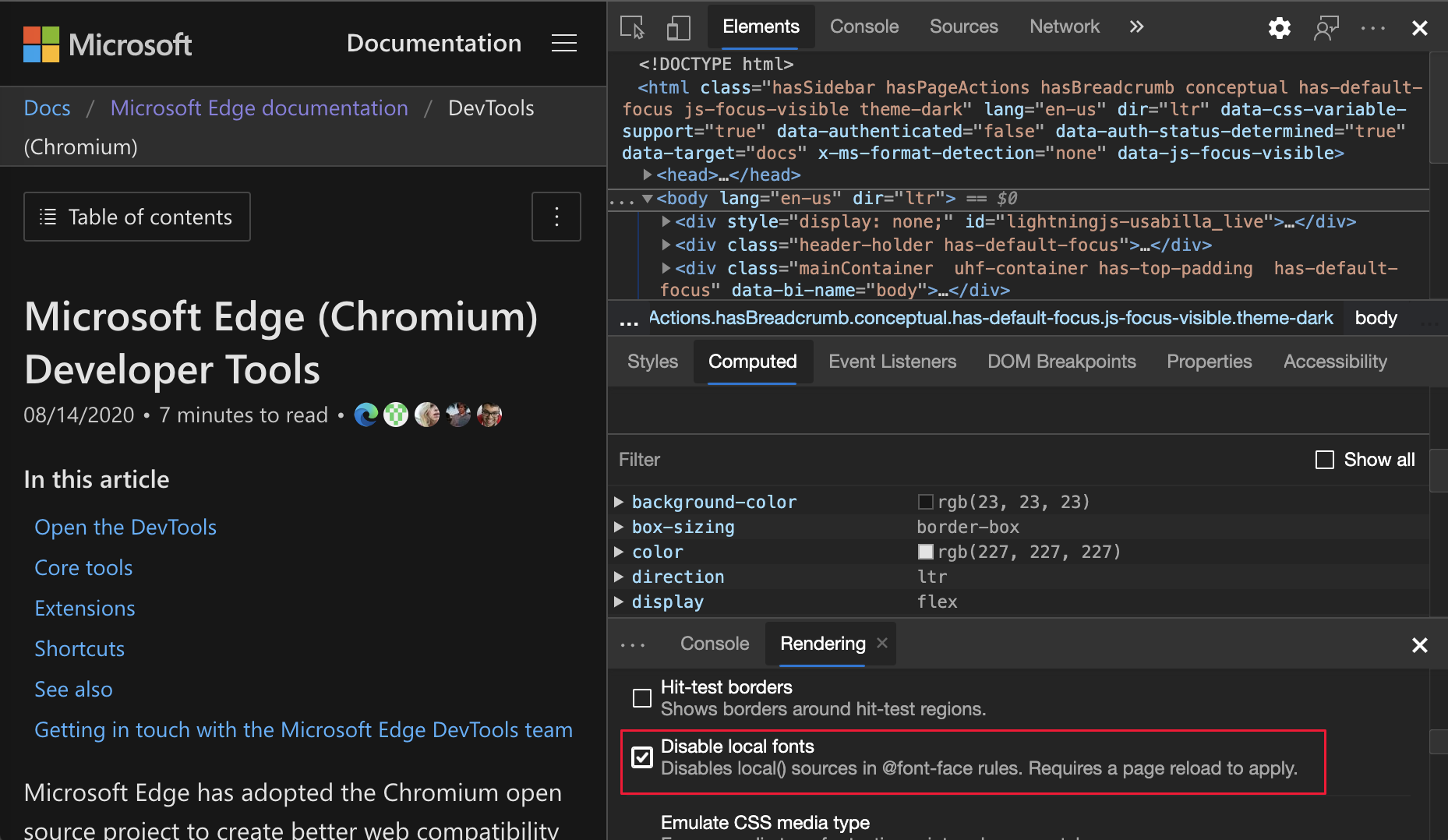This screenshot has height=840, width=1448.
Task: Open DevTools settings gear
Action: (1279, 28)
